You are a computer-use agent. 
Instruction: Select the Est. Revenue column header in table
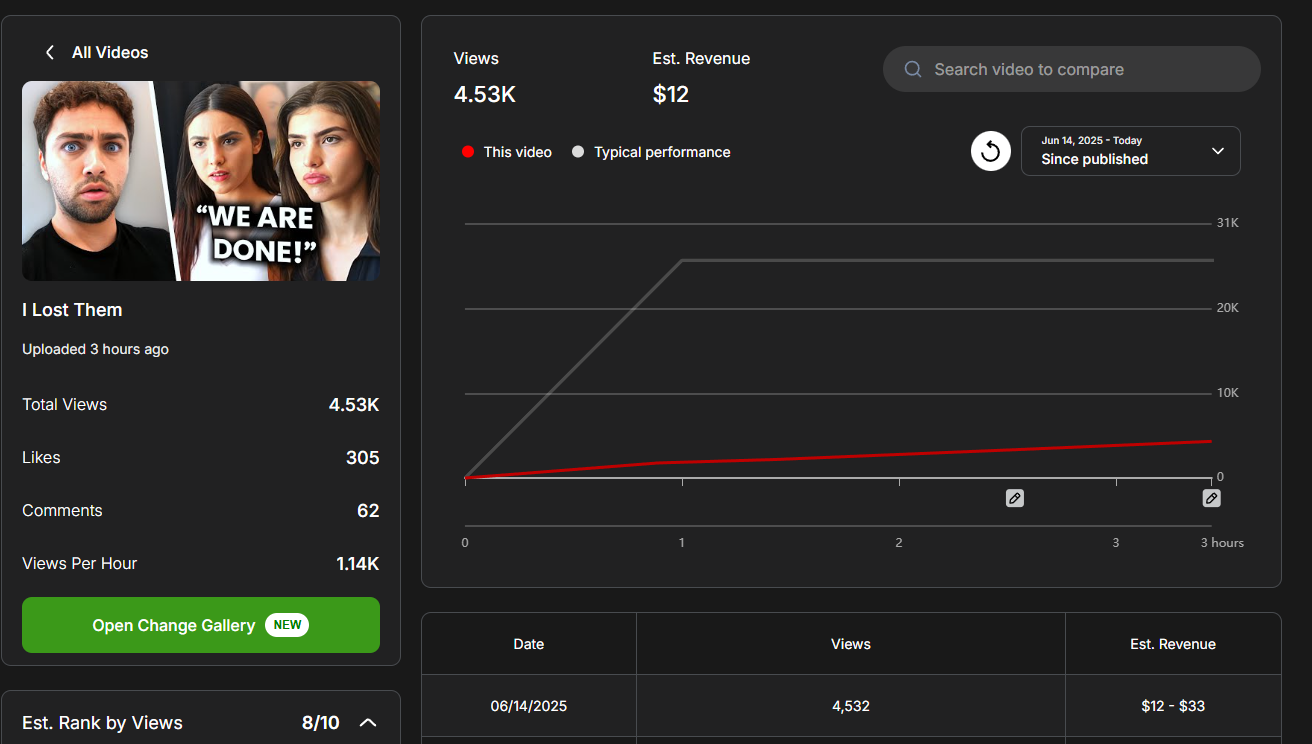click(1173, 644)
